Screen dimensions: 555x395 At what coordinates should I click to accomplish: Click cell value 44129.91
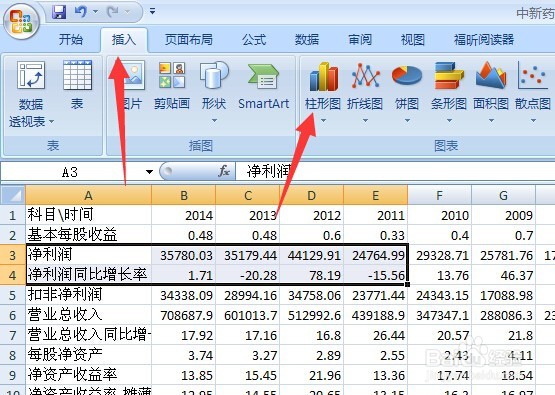(x=311, y=255)
